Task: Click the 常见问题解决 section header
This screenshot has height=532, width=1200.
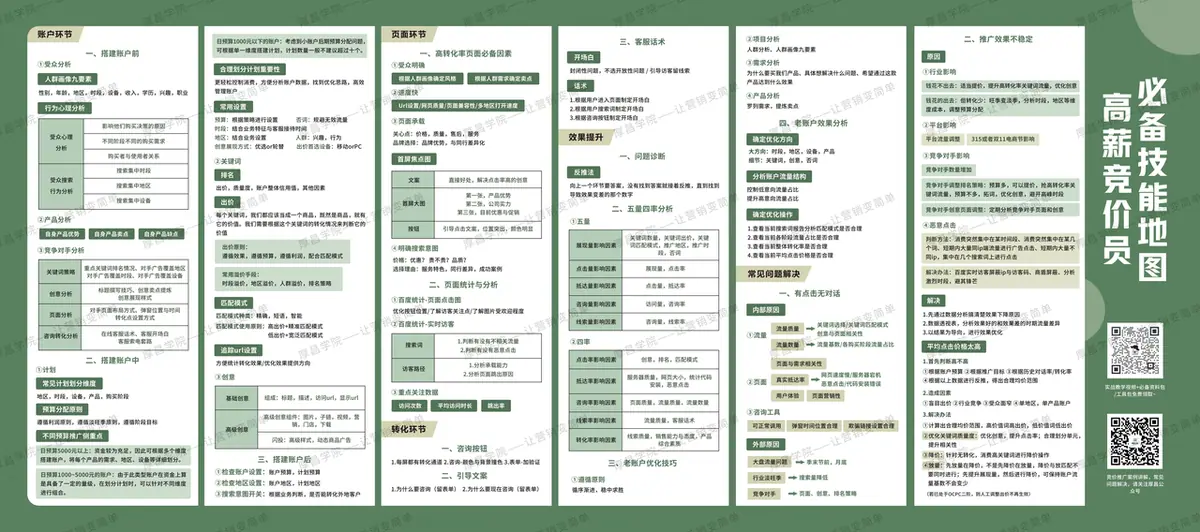Action: coord(774,273)
